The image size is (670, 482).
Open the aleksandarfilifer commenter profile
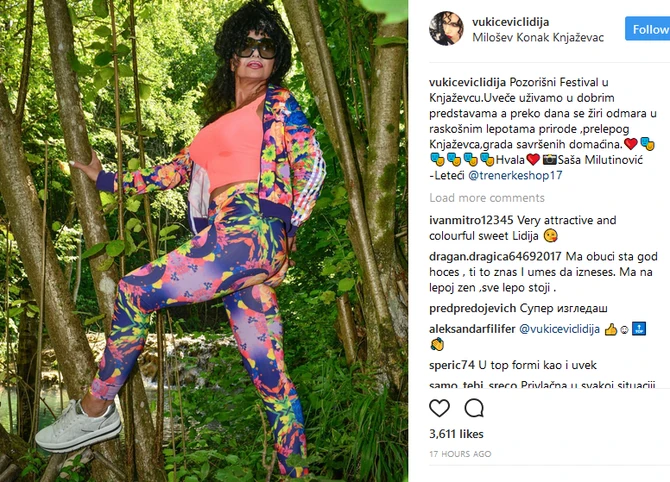(x=472, y=329)
